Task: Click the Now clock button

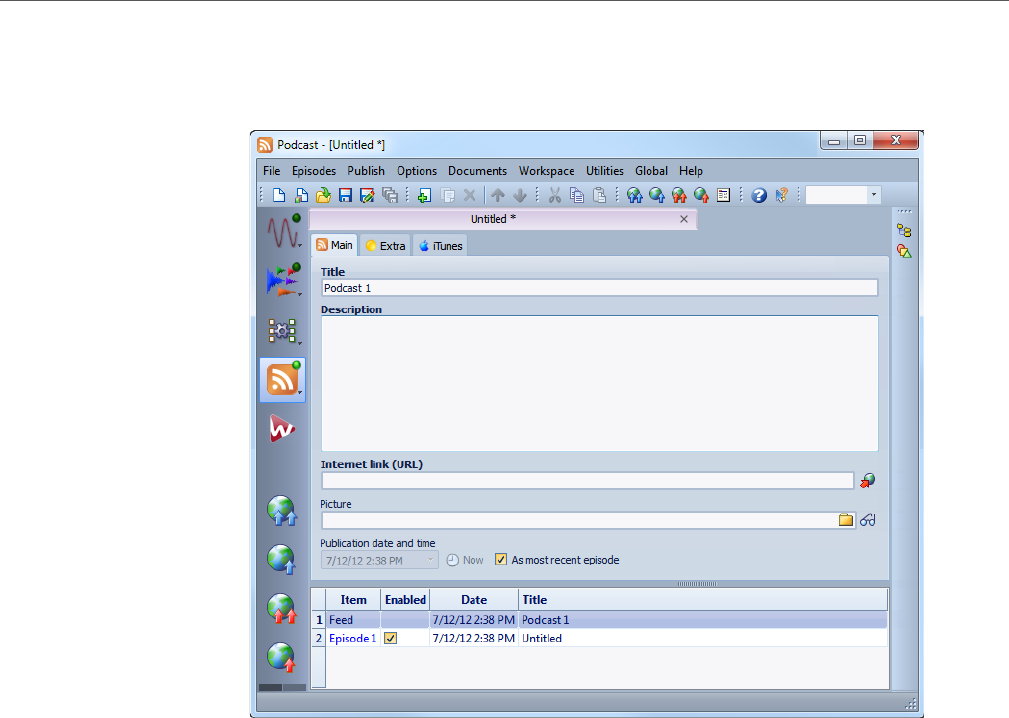Action: coord(465,560)
